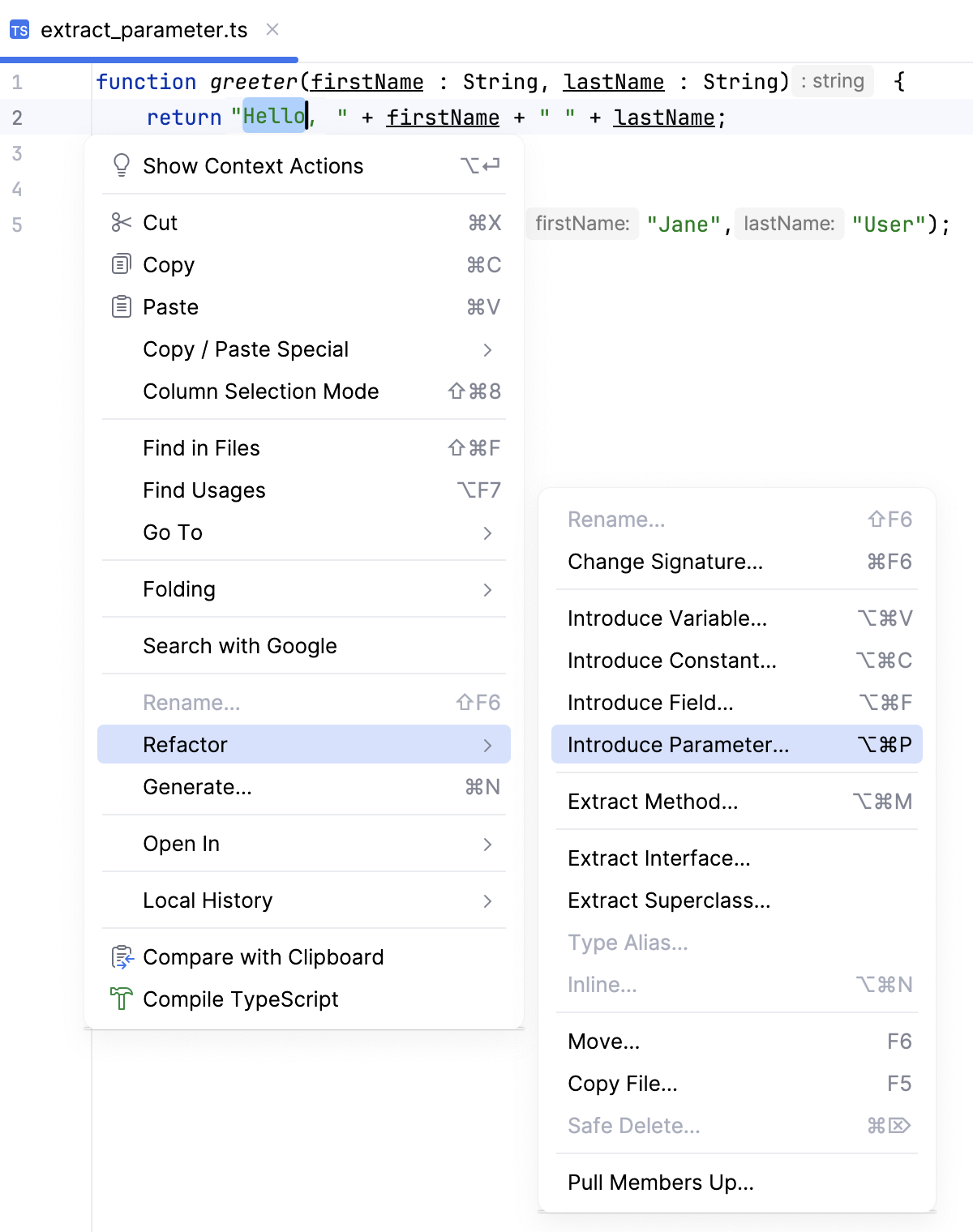The width and height of the screenshot is (973, 1232).
Task: Open the Local History submenu
Action: (x=487, y=900)
